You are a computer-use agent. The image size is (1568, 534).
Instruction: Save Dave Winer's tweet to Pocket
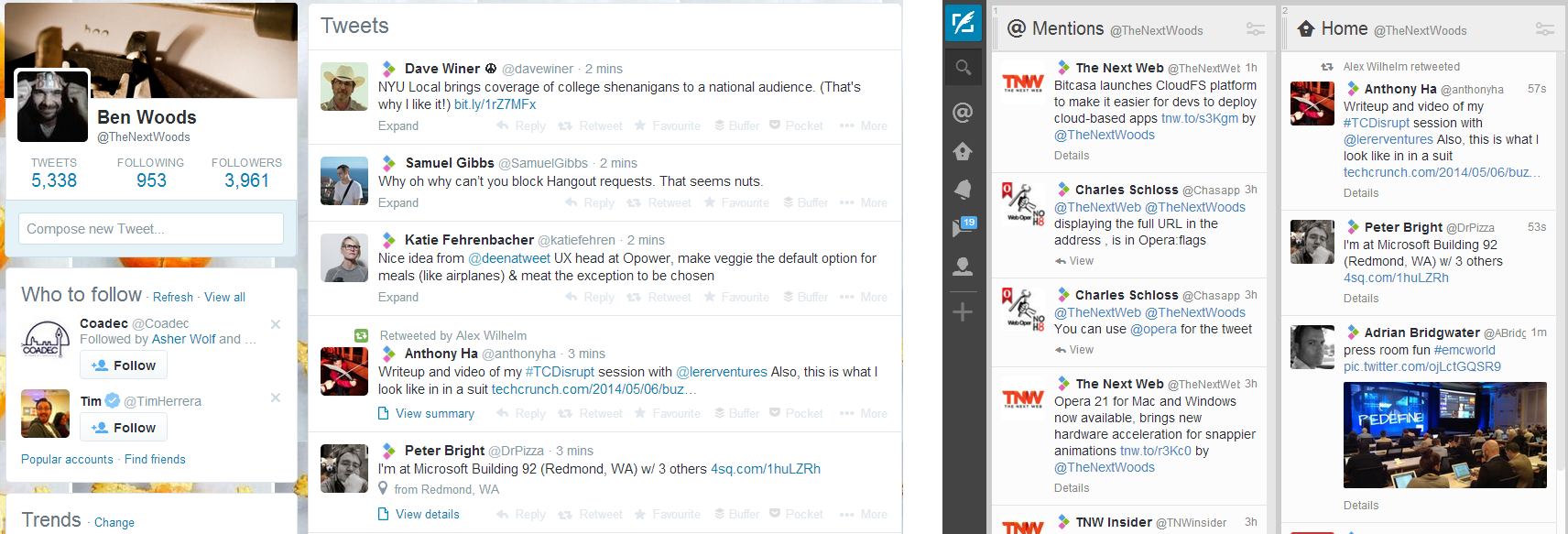(x=796, y=125)
